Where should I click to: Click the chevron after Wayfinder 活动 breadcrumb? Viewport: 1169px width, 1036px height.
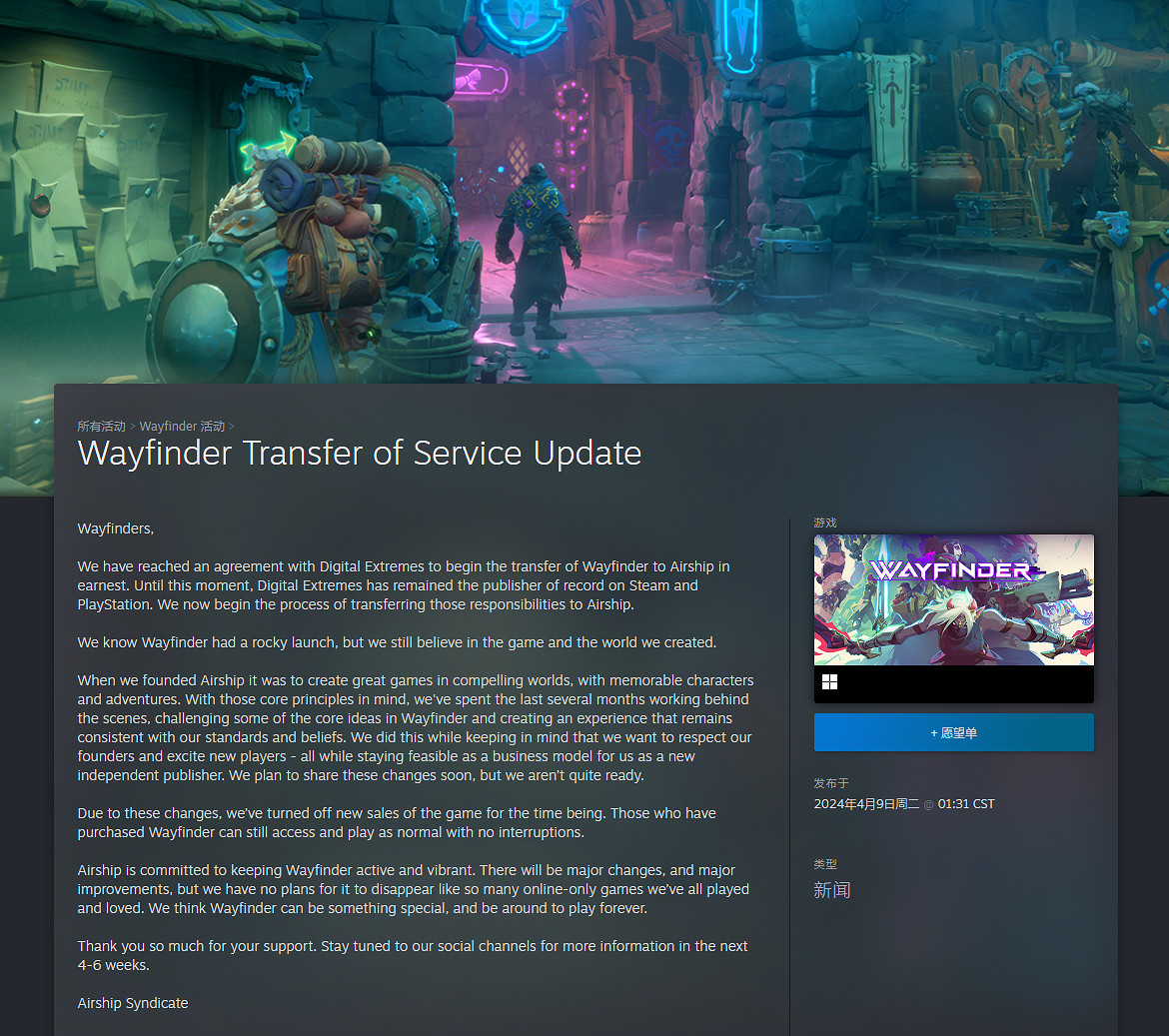click(232, 427)
